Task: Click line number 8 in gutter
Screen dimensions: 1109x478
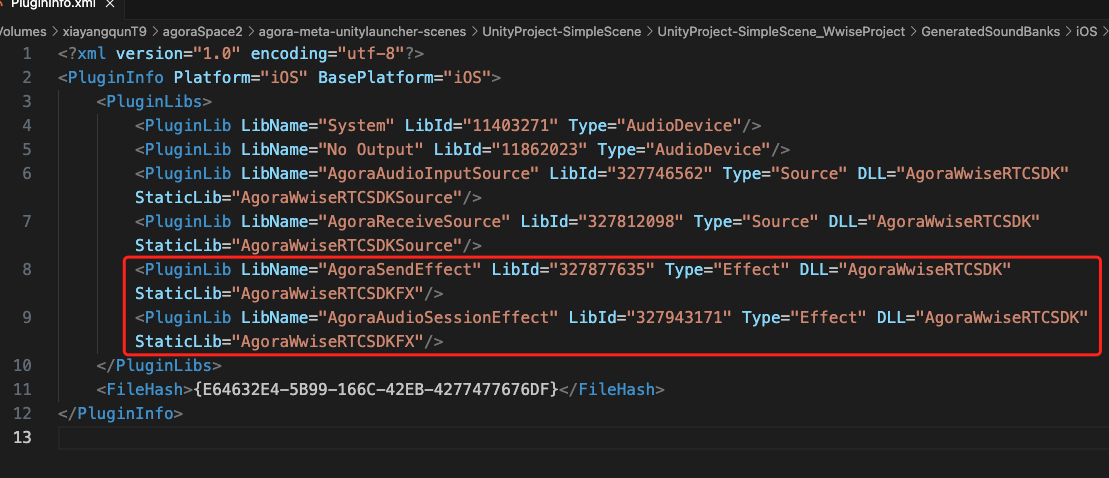Action: (x=27, y=269)
